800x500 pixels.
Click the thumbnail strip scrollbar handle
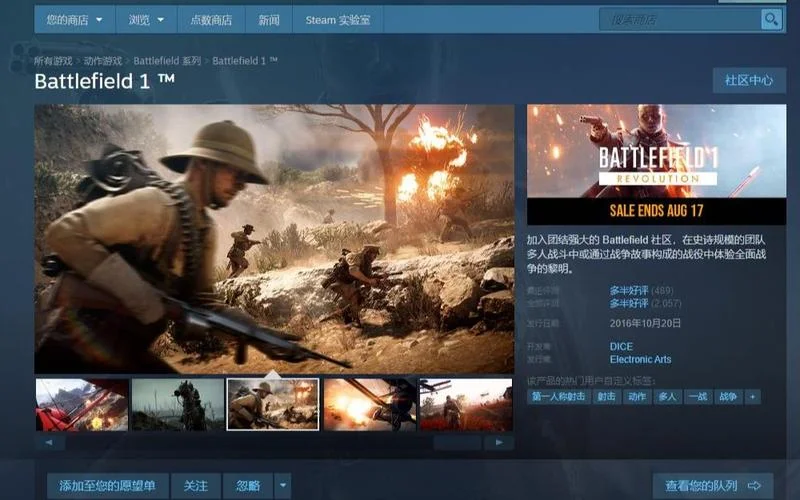click(x=457, y=442)
